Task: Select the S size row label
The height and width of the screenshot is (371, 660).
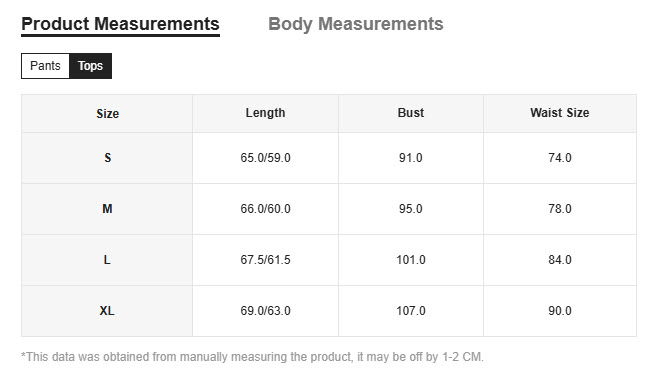Action: (107, 158)
